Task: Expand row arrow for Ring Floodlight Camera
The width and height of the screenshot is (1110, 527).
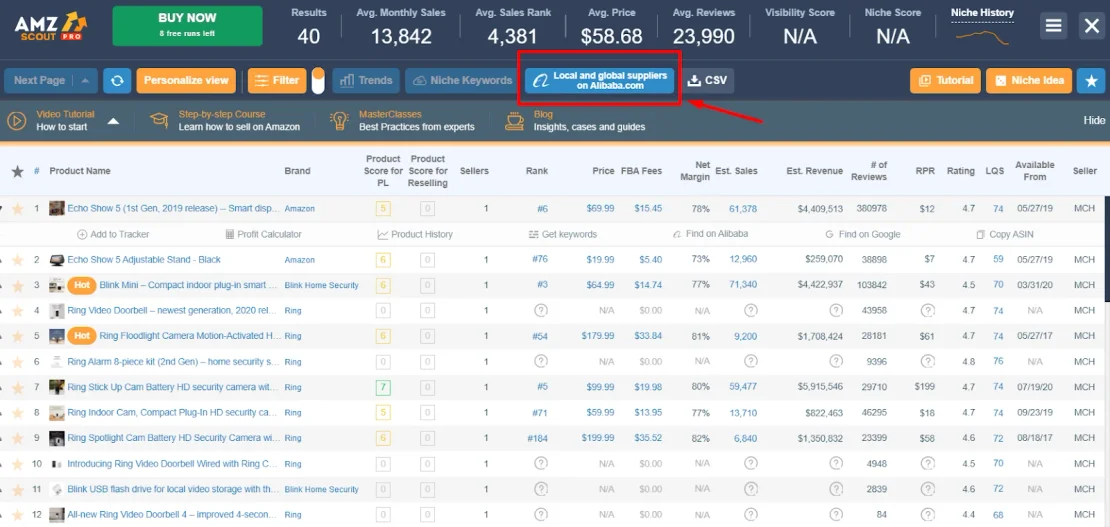Action: pos(2,336)
